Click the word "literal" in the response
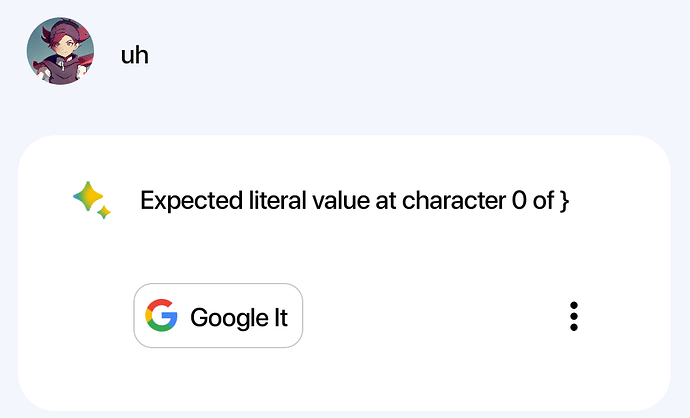 click(x=270, y=201)
